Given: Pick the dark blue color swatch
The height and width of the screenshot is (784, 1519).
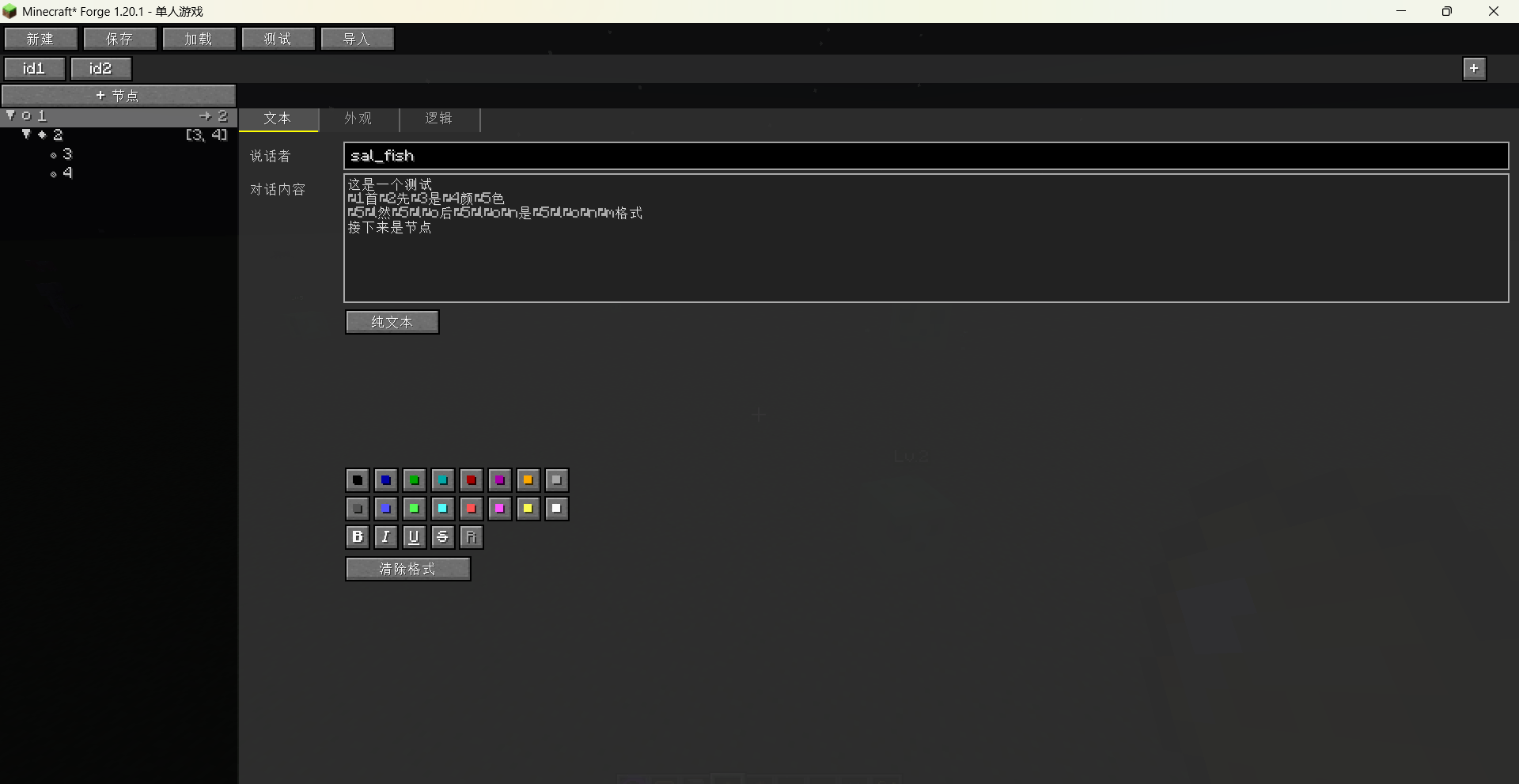Looking at the screenshot, I should coord(386,480).
